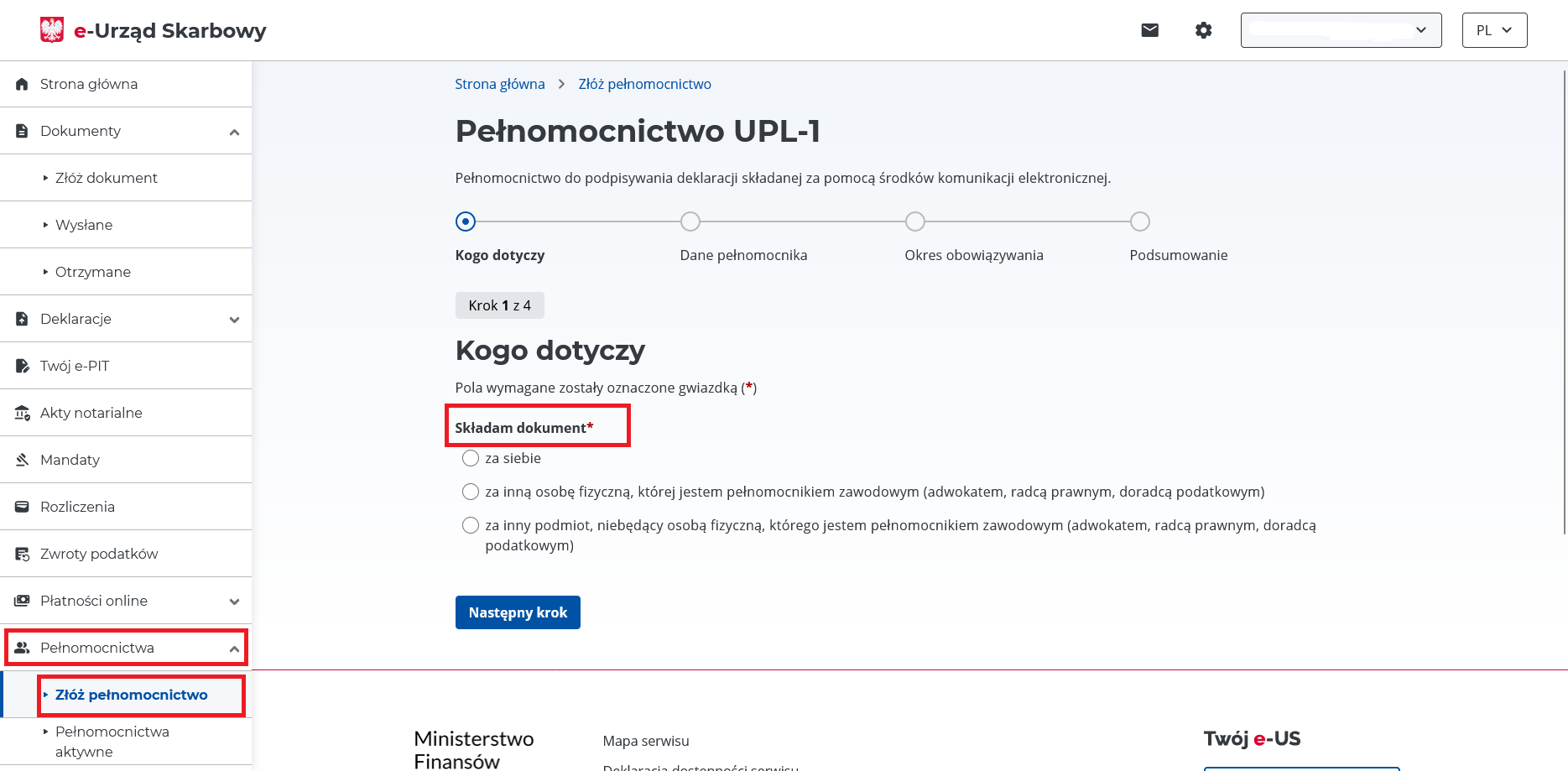1568x771 pixels.
Task: Select "za inną osobę fizyczną" radio option
Action: click(x=471, y=492)
